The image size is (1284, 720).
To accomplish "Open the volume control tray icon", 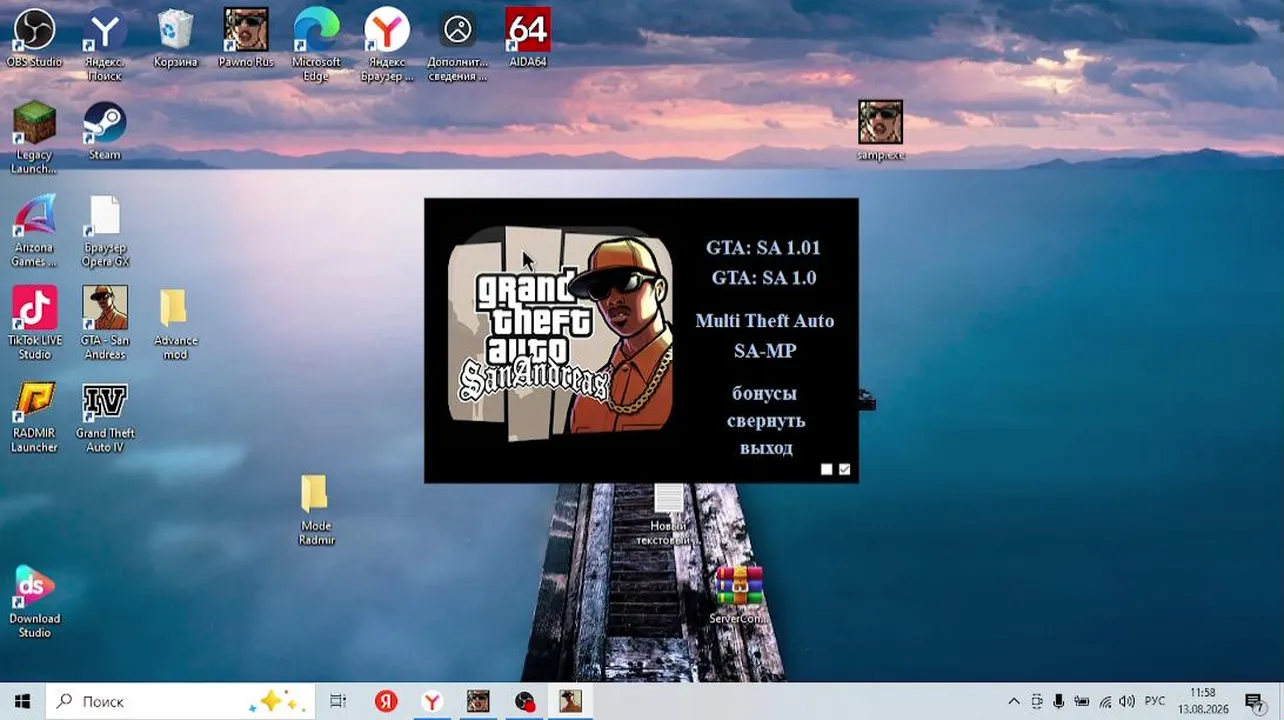I will (1127, 702).
